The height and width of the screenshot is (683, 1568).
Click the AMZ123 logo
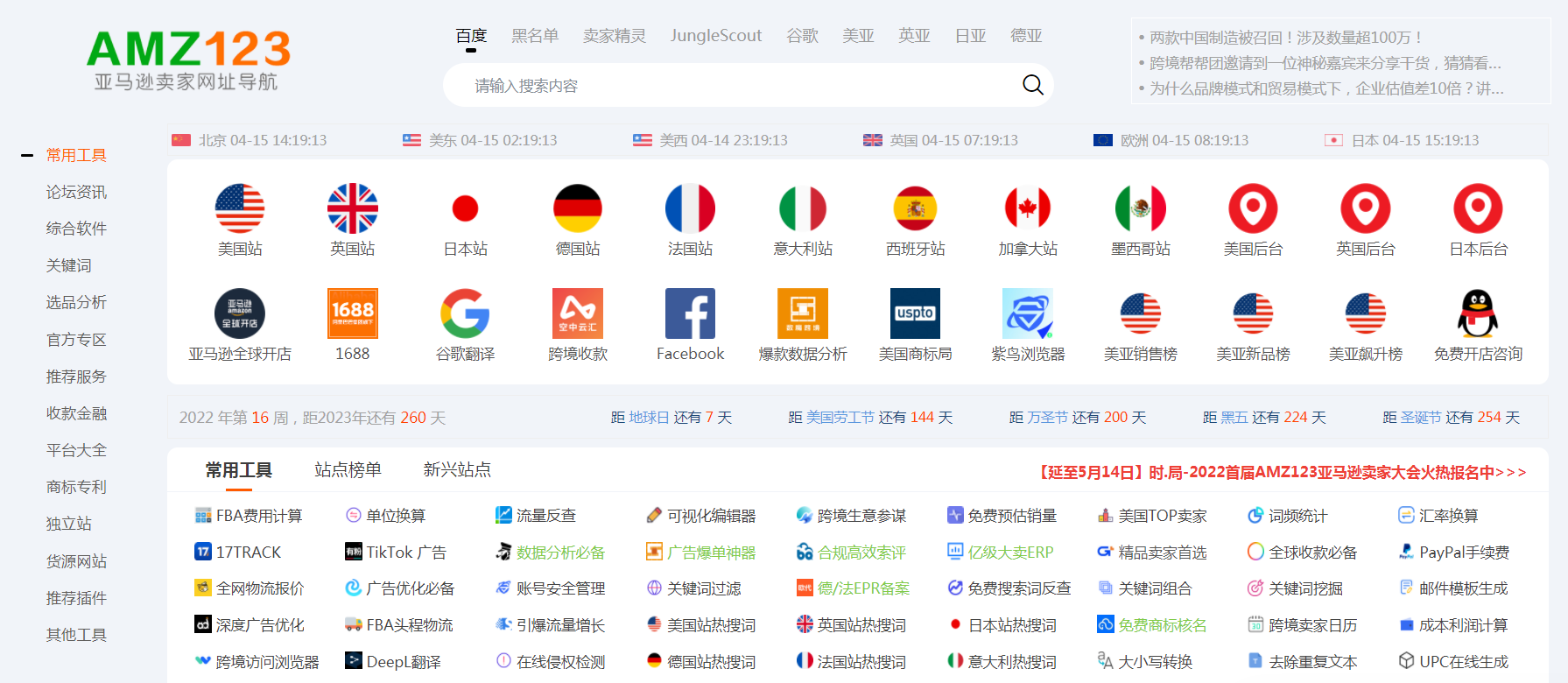(x=188, y=60)
